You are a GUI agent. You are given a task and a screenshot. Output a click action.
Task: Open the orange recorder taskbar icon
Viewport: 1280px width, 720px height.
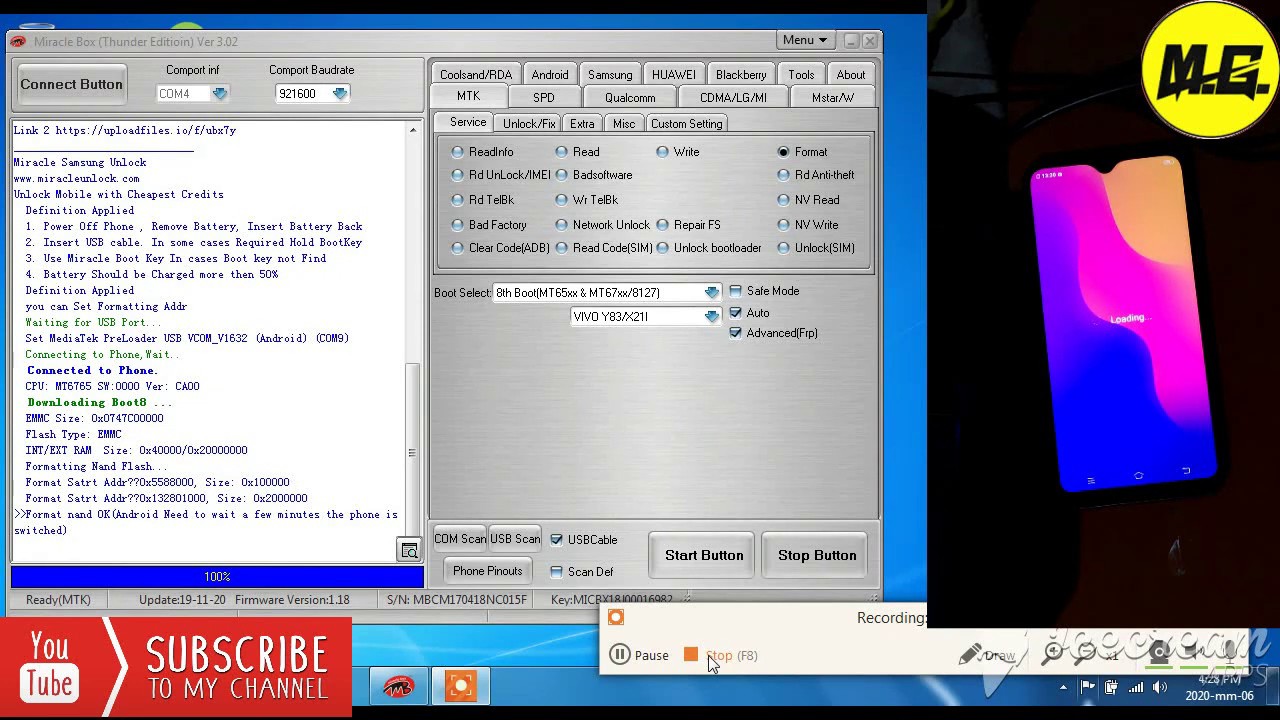pos(460,686)
